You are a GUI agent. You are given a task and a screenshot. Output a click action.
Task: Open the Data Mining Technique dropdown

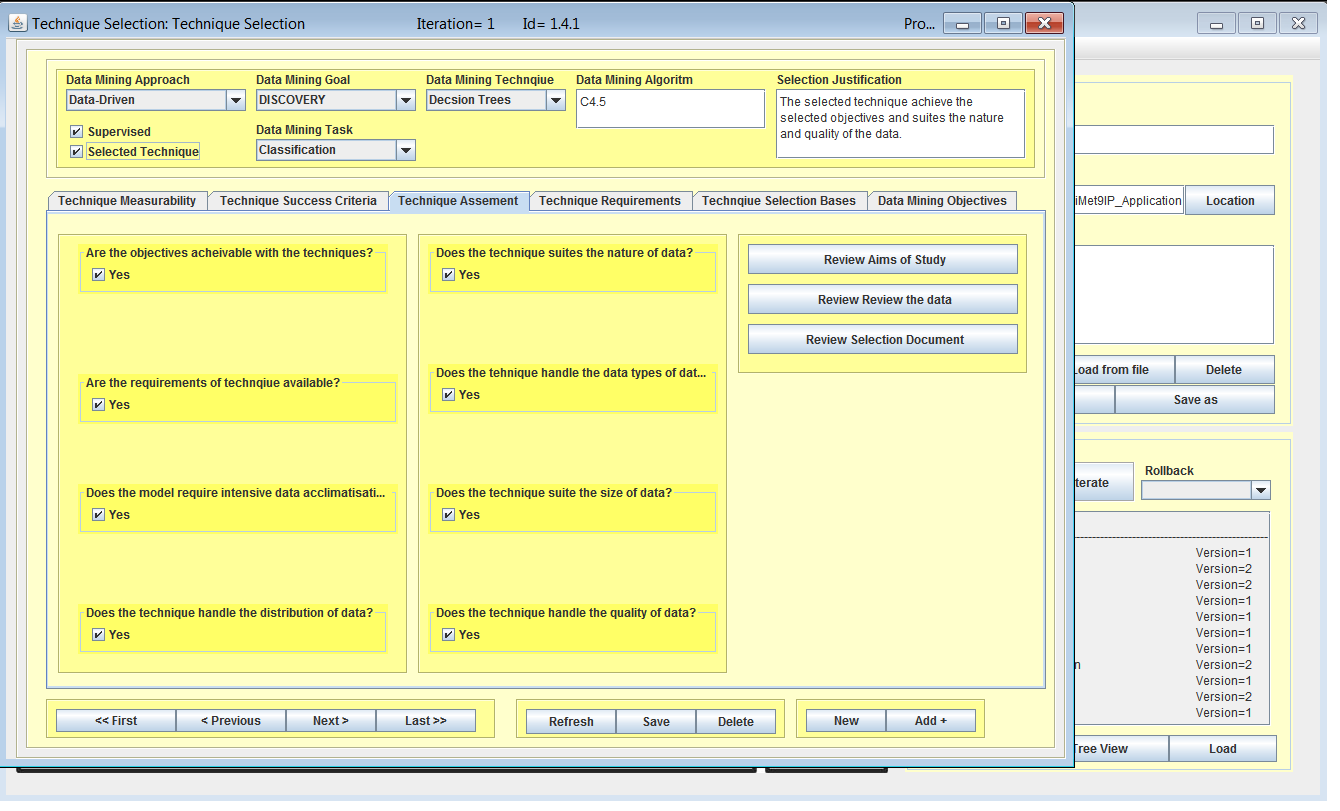pos(556,100)
